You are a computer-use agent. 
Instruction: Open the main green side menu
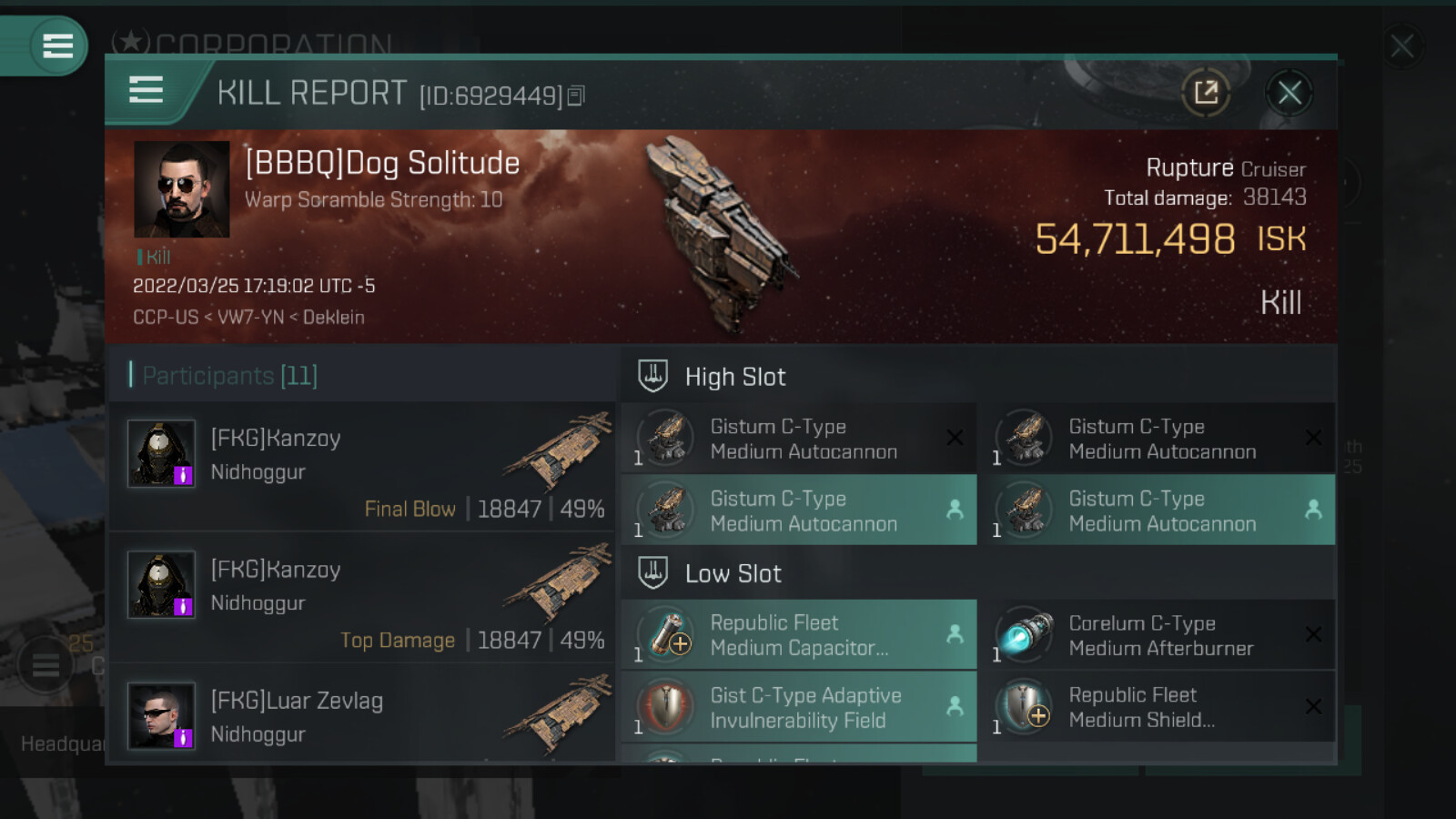coord(56,45)
